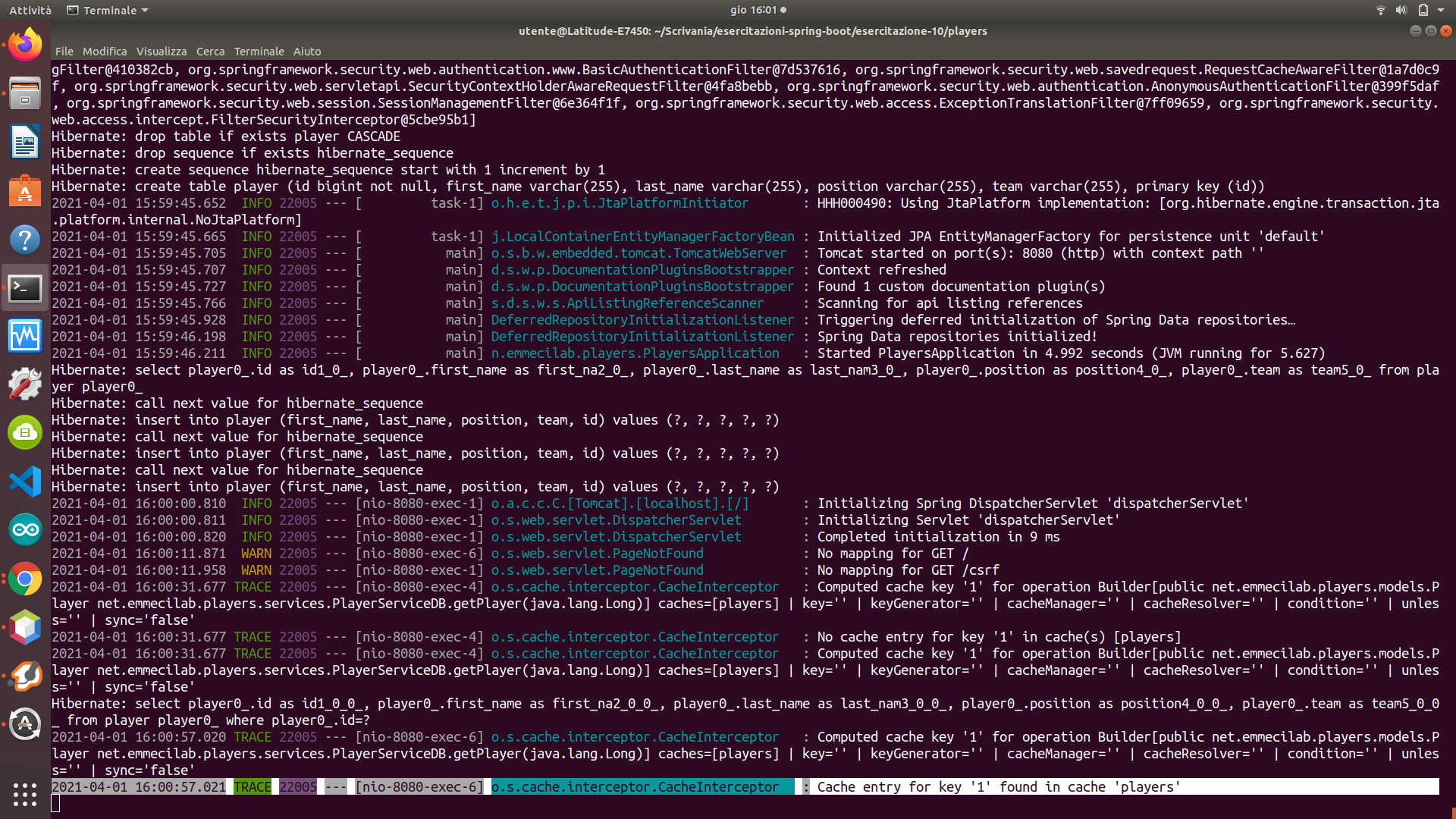Open the volume indicator
The width and height of the screenshot is (1456, 819).
pos(1401,10)
